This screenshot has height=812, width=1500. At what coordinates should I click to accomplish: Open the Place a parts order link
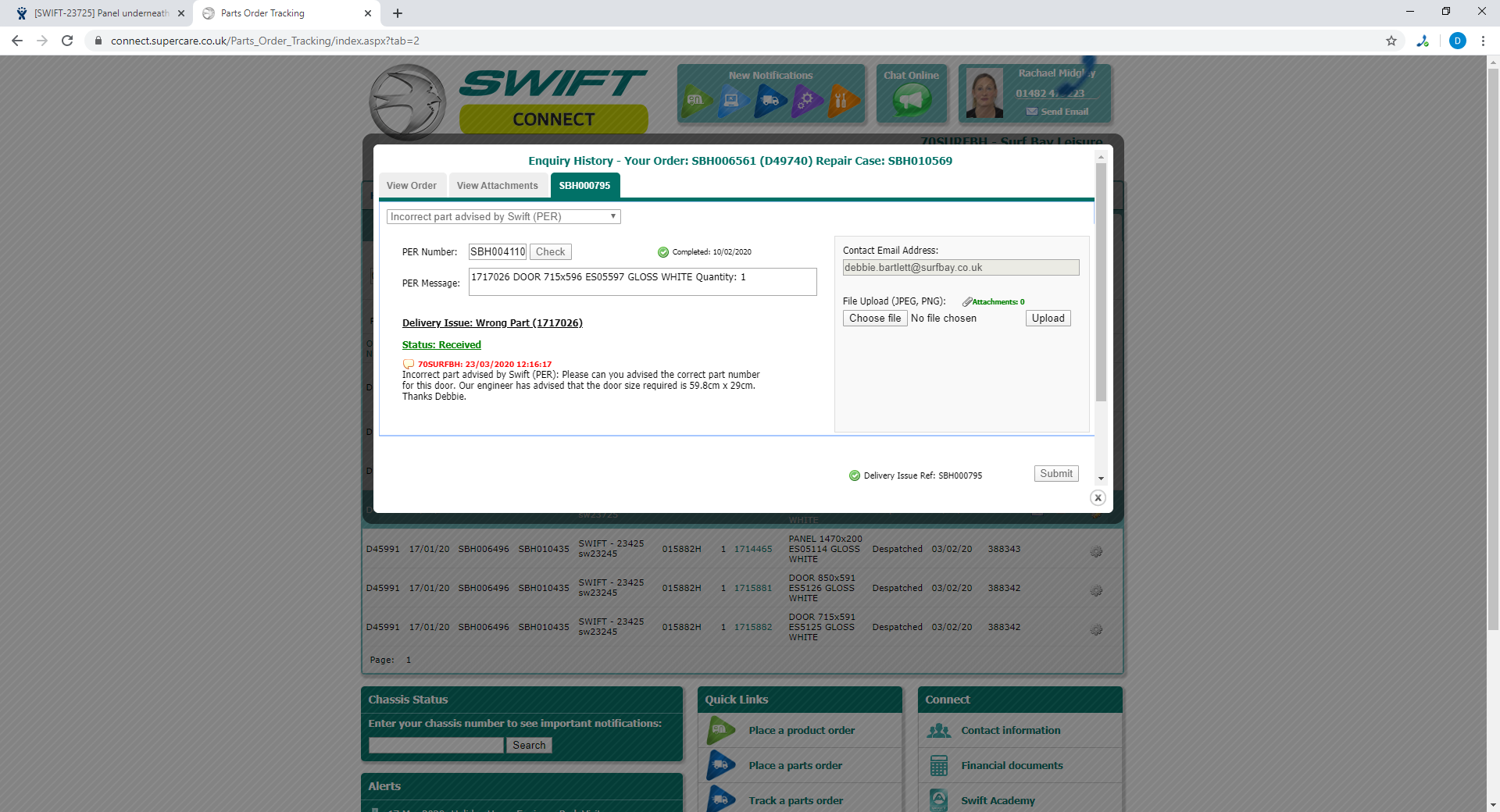795,766
